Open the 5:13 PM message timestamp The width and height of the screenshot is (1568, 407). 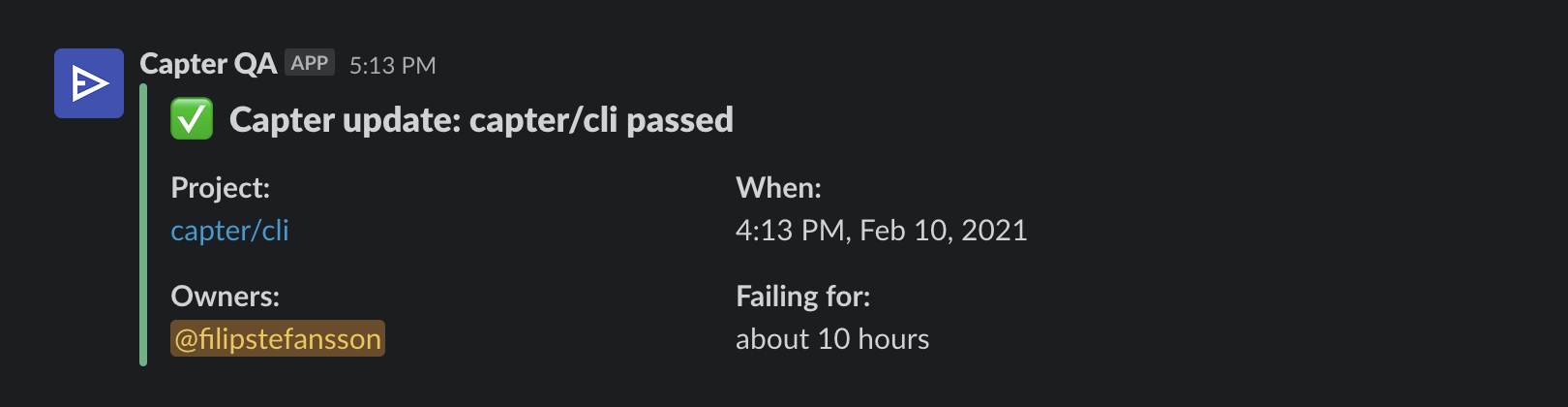click(392, 65)
